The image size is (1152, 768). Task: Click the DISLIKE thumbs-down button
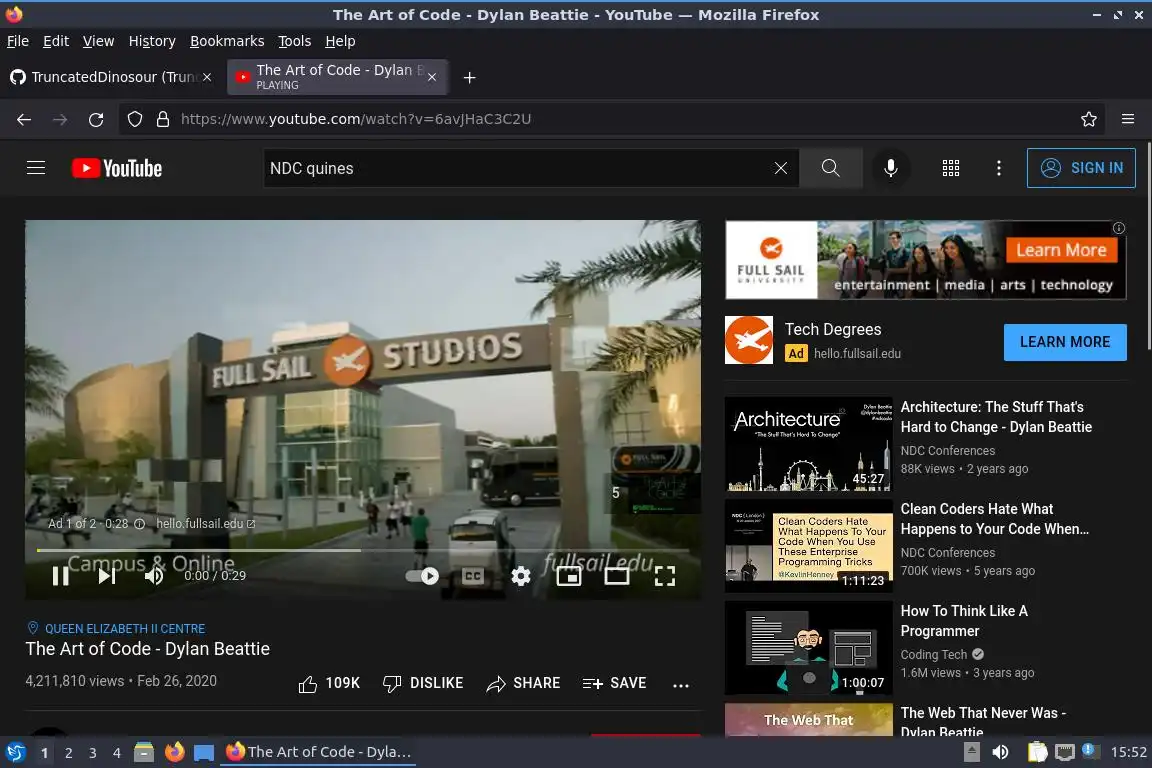coord(423,683)
